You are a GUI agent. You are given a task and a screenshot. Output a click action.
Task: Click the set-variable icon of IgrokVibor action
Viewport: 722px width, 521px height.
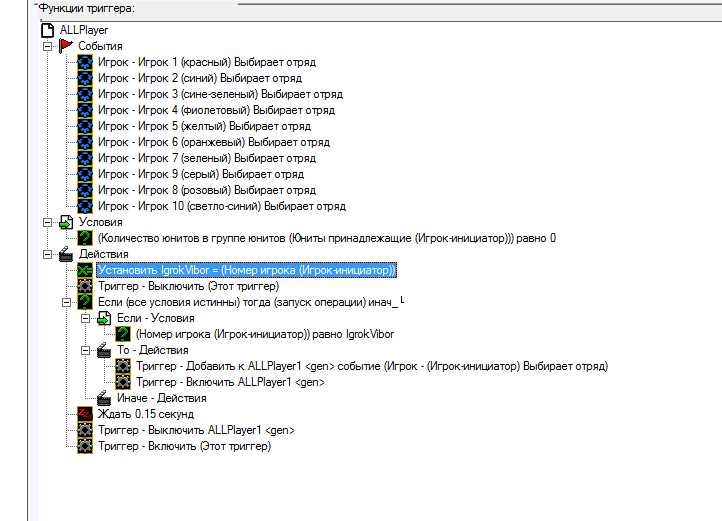(x=85, y=270)
